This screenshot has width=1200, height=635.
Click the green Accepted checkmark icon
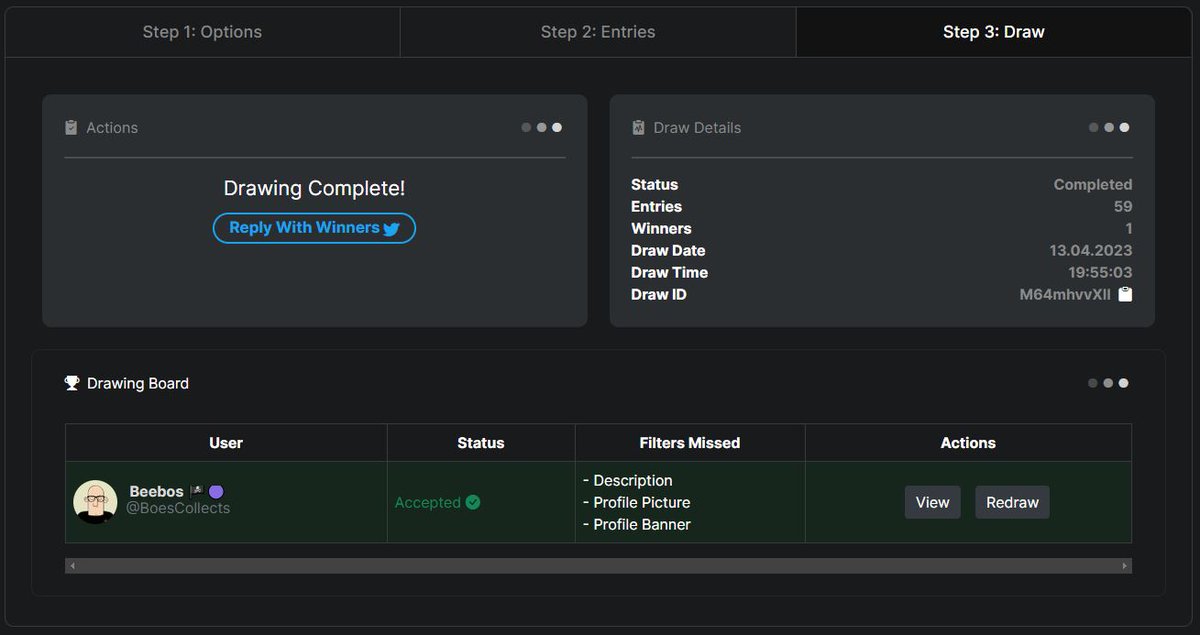(x=473, y=502)
